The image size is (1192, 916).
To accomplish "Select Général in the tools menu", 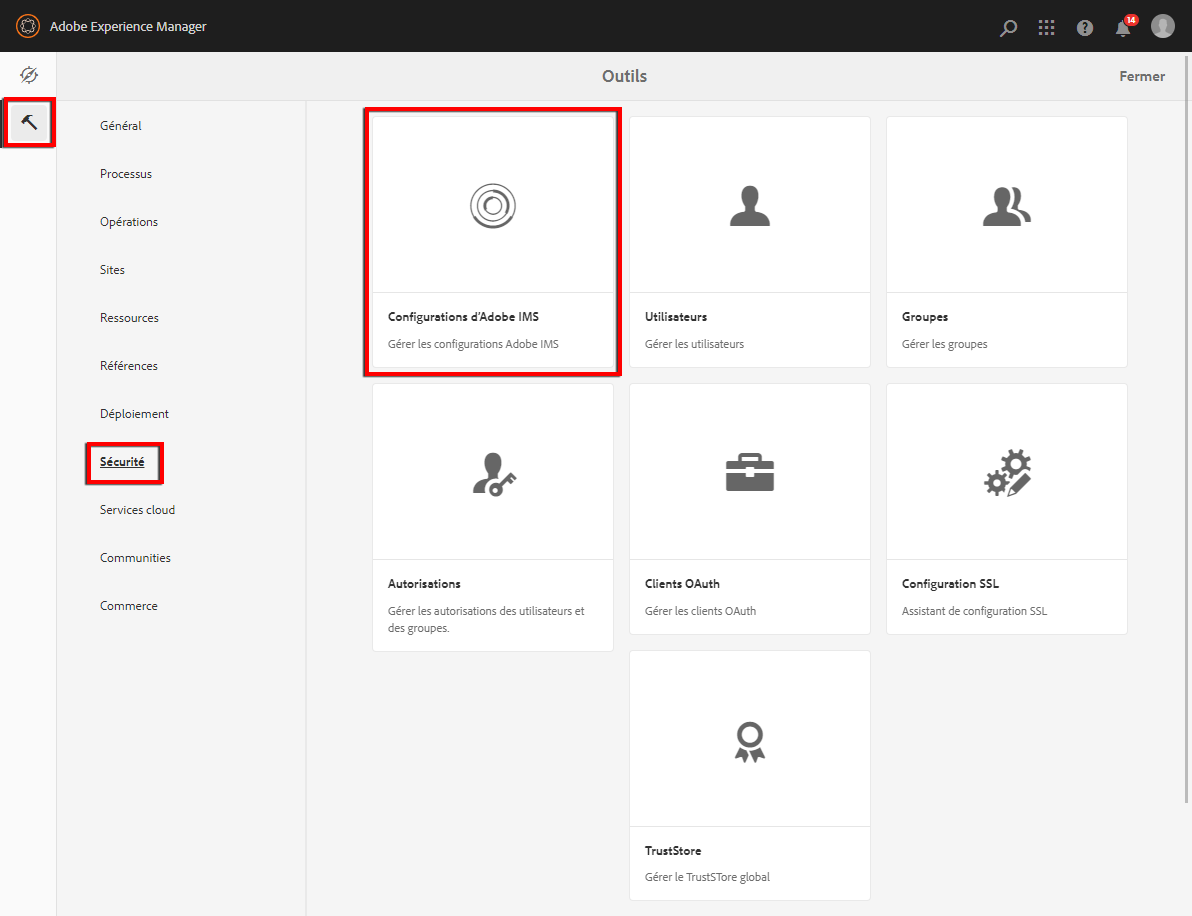I will click(121, 125).
